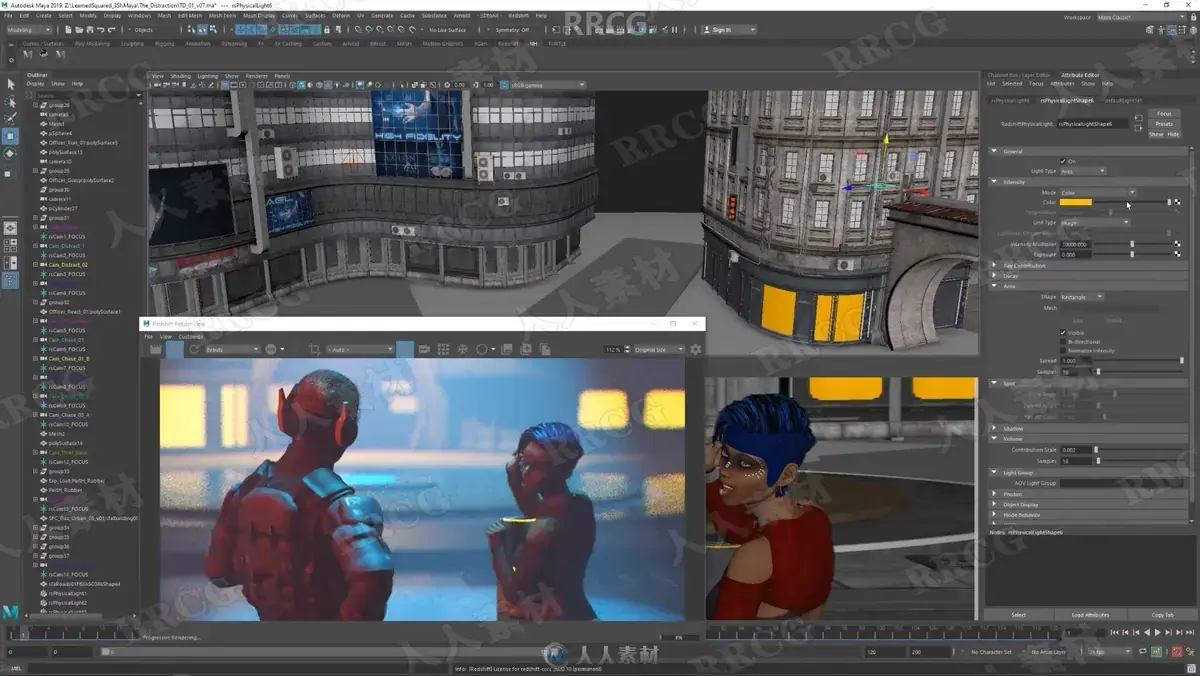
Task: Open the Windows menu in the main menu bar
Action: (x=139, y=16)
